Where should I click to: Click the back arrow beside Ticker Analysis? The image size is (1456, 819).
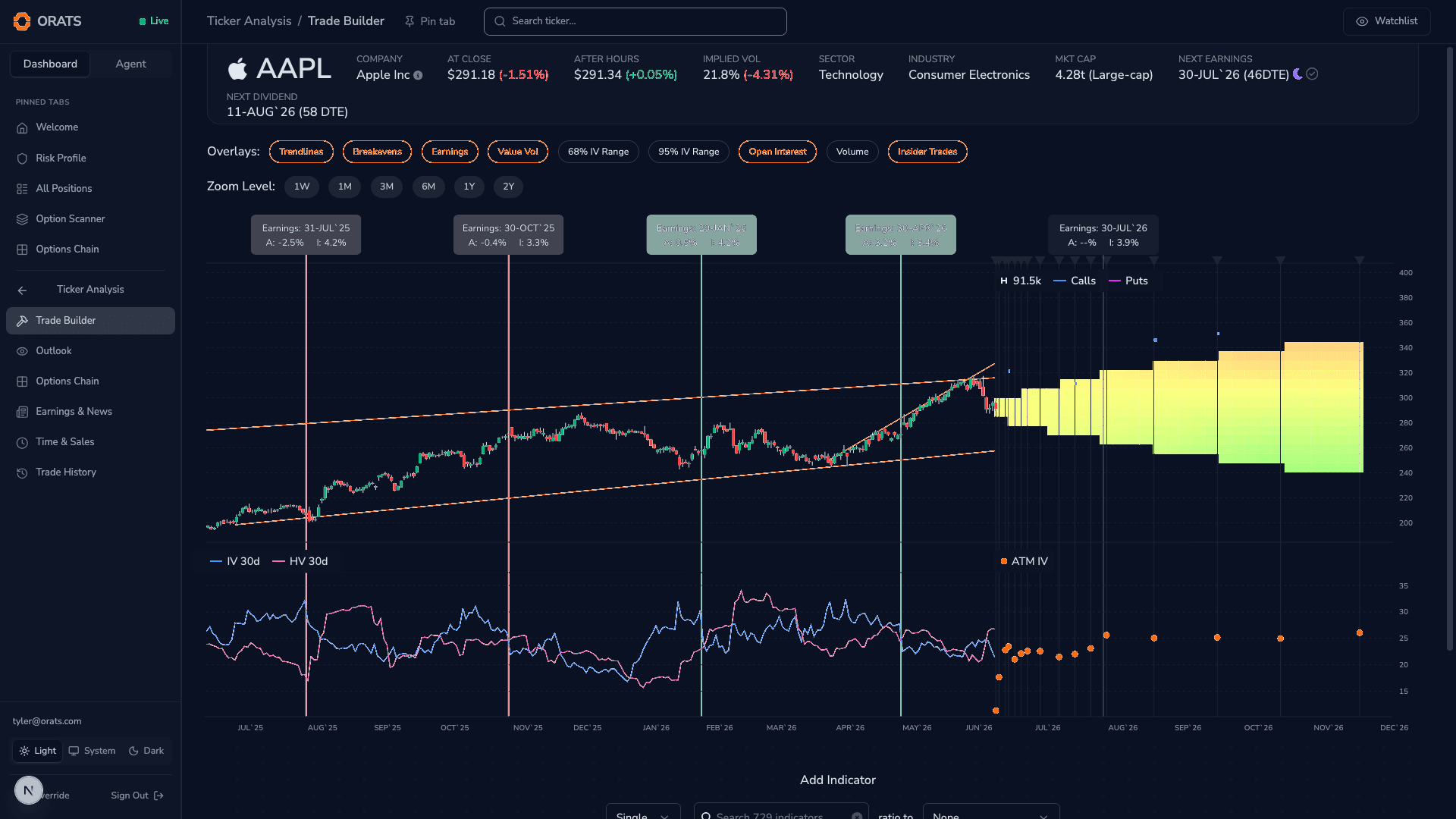coord(22,290)
